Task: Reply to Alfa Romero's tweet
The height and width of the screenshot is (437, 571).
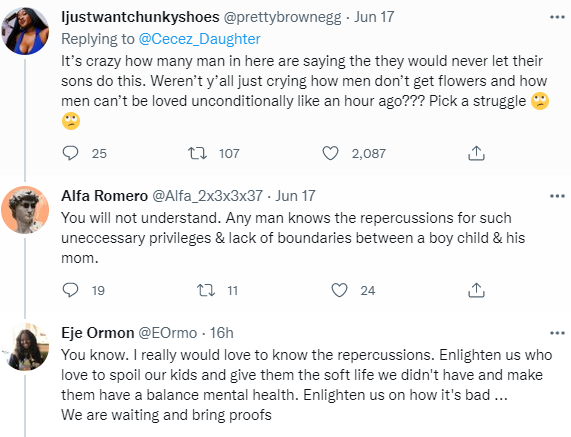Action: click(70, 290)
